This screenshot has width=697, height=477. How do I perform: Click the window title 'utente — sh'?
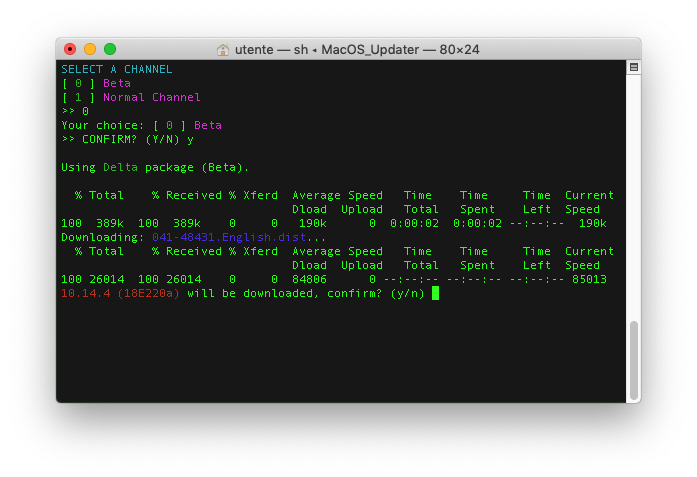coord(271,49)
